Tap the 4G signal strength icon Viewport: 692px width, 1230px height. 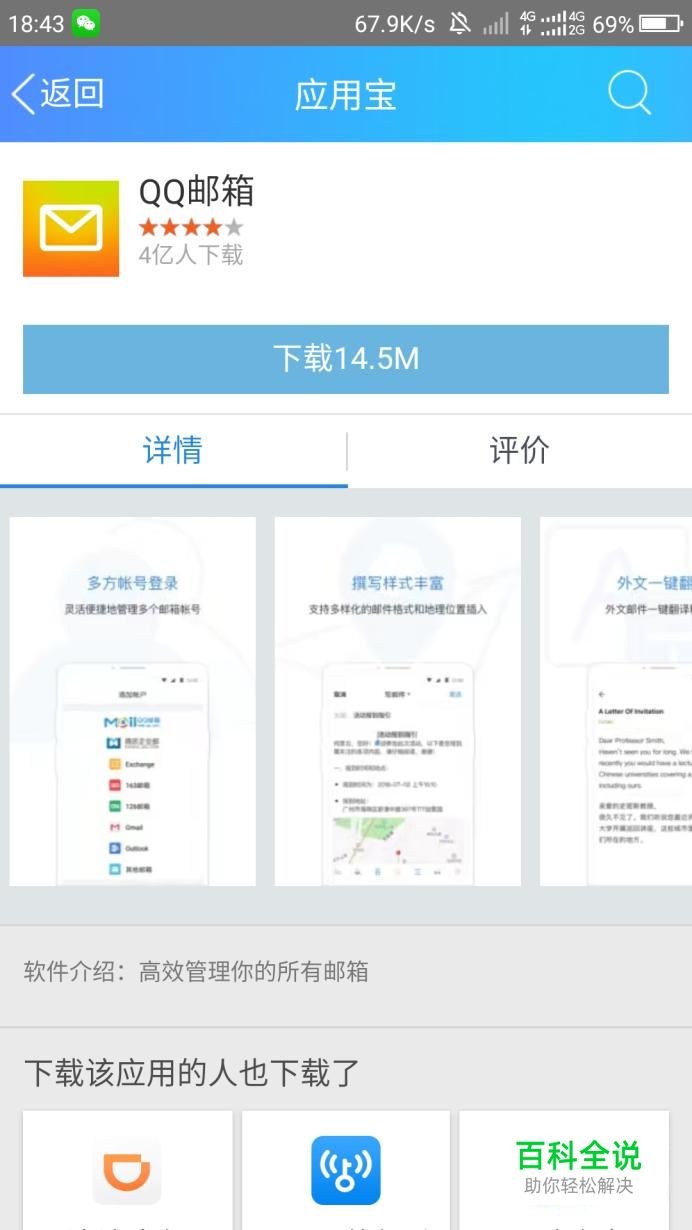coord(551,24)
